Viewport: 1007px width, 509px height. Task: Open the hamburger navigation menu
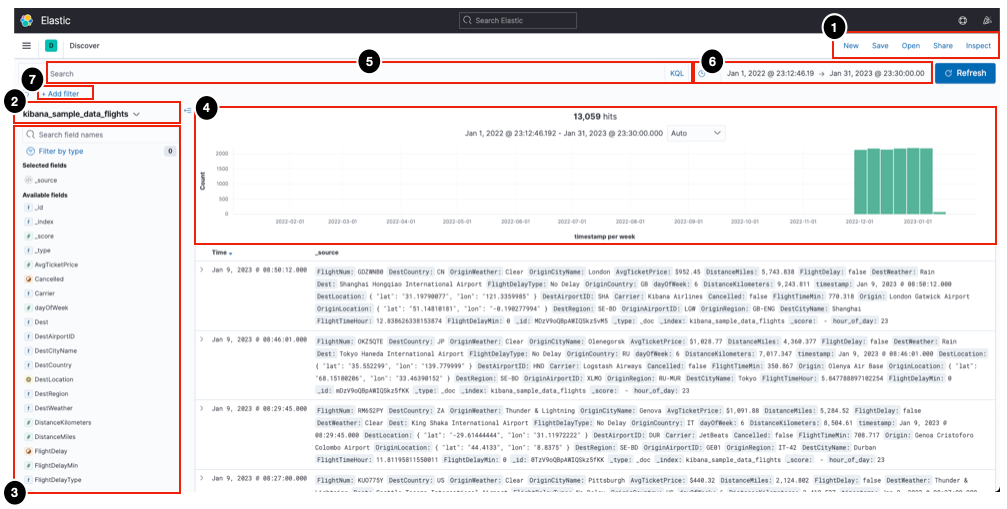point(26,46)
